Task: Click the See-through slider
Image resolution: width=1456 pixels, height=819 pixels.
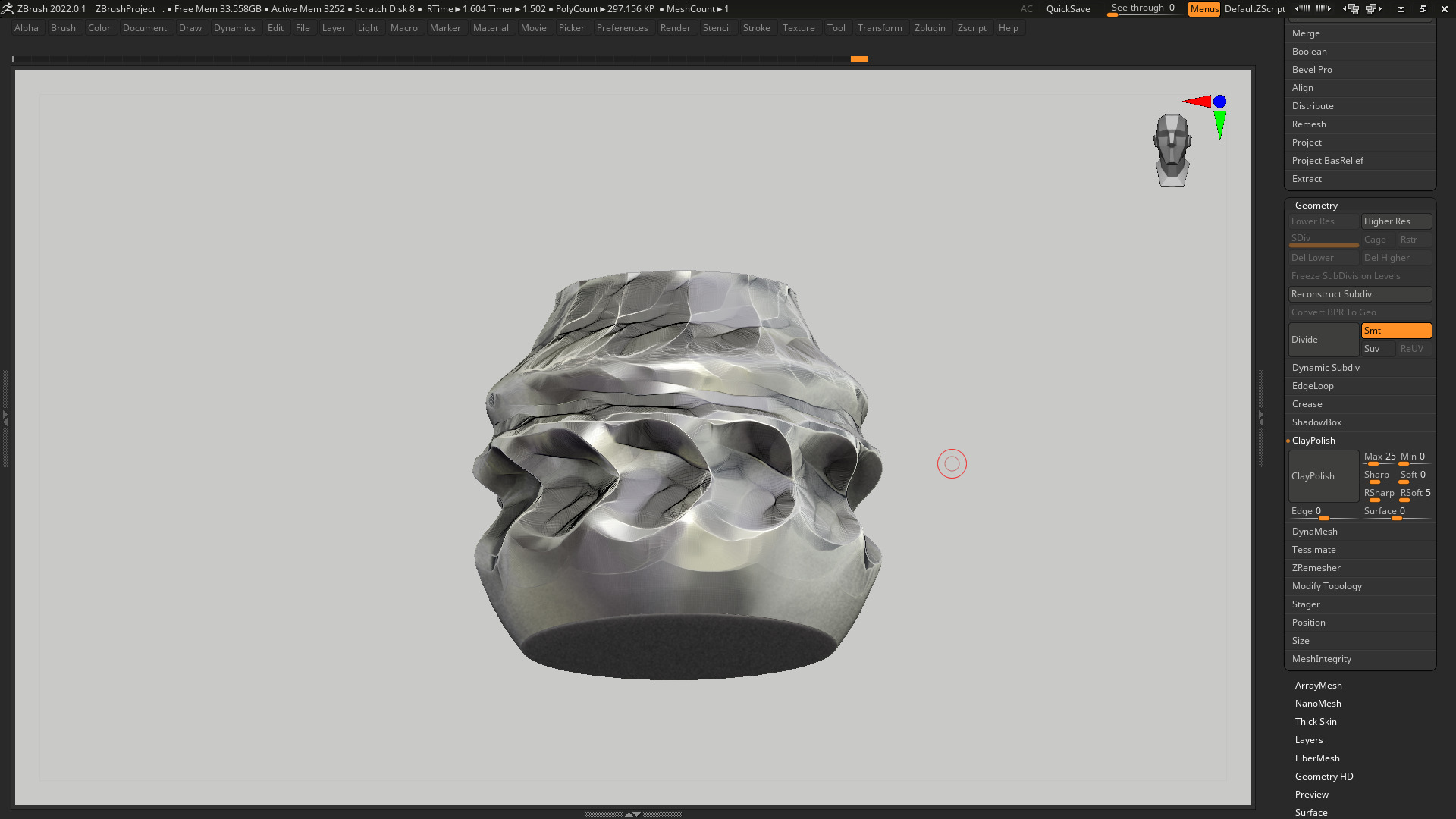Action: pyautogui.click(x=1143, y=9)
